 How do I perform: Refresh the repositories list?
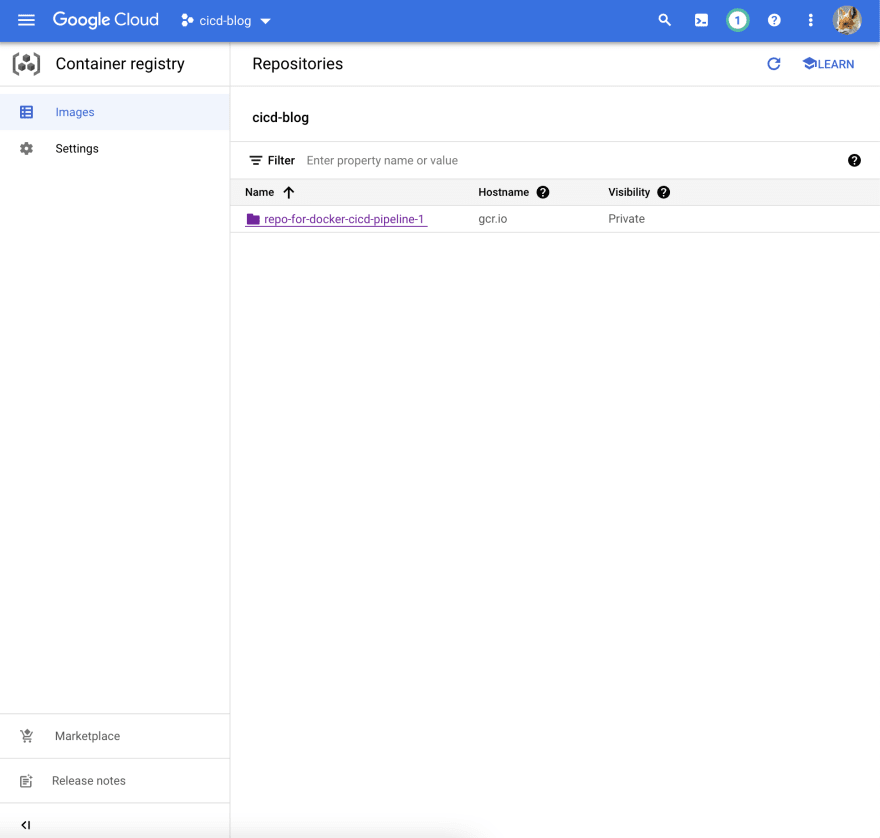774,64
